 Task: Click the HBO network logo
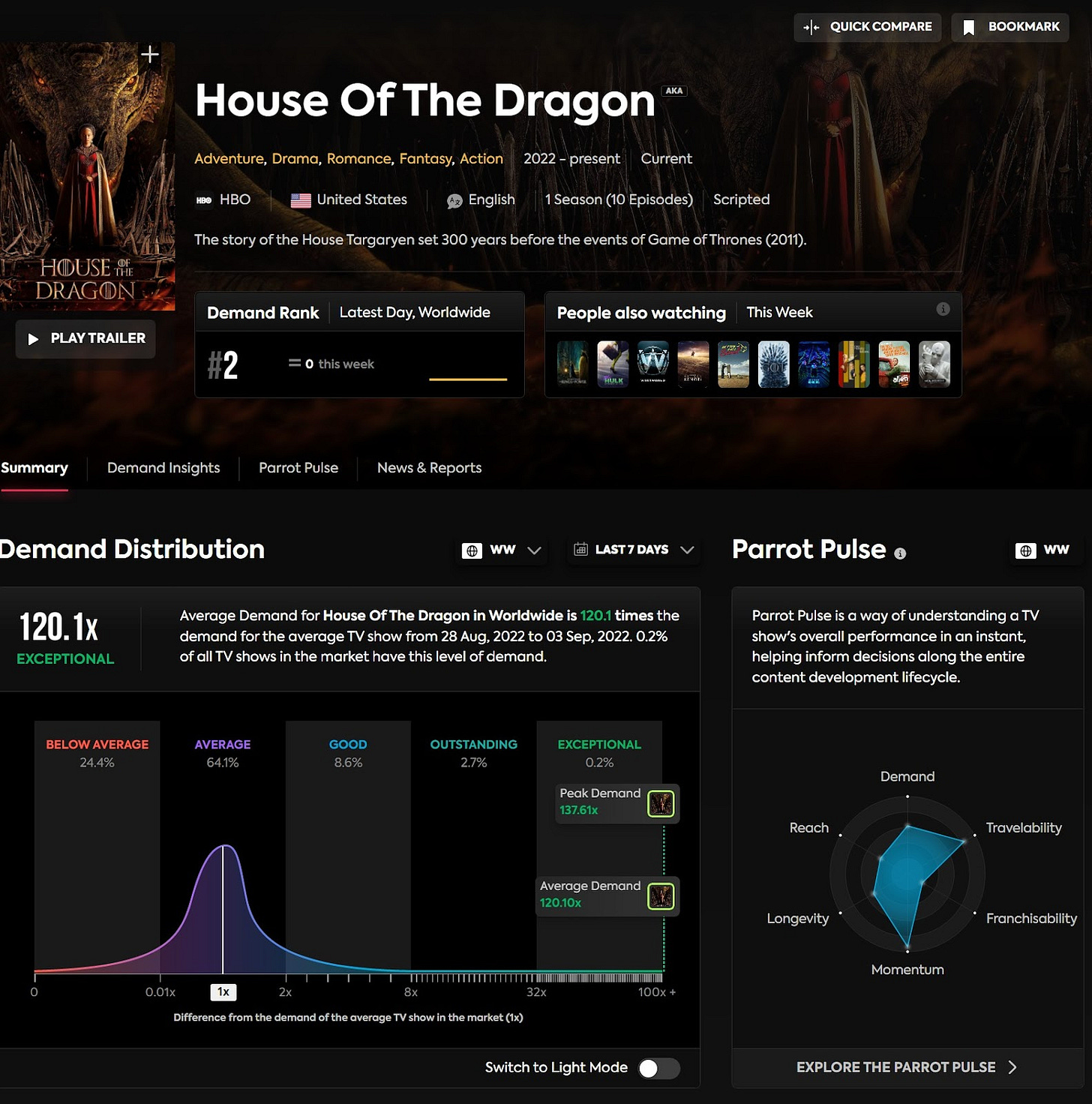203,200
